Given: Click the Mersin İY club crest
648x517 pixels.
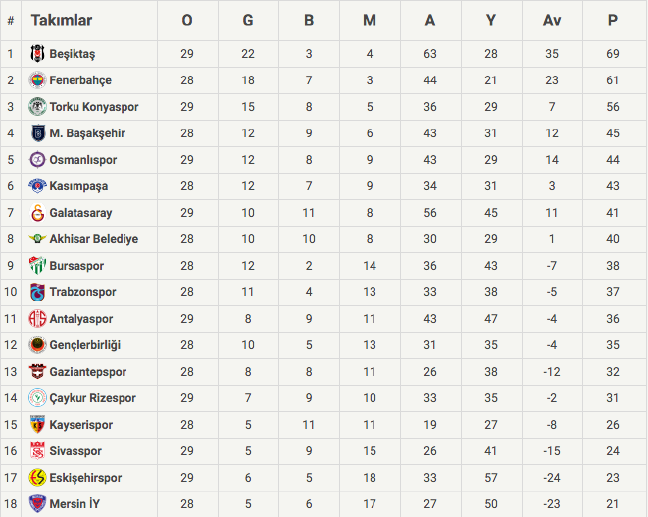Looking at the screenshot, I should (x=37, y=504).
